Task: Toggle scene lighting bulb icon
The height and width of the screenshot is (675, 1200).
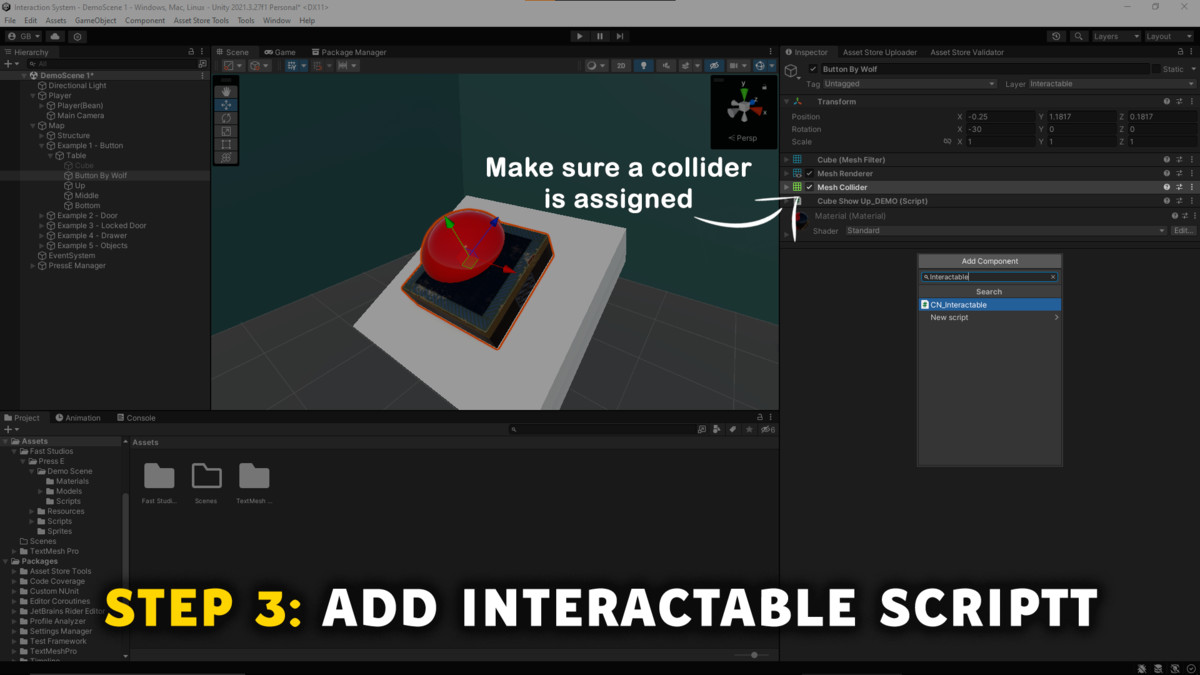Action: [x=643, y=66]
